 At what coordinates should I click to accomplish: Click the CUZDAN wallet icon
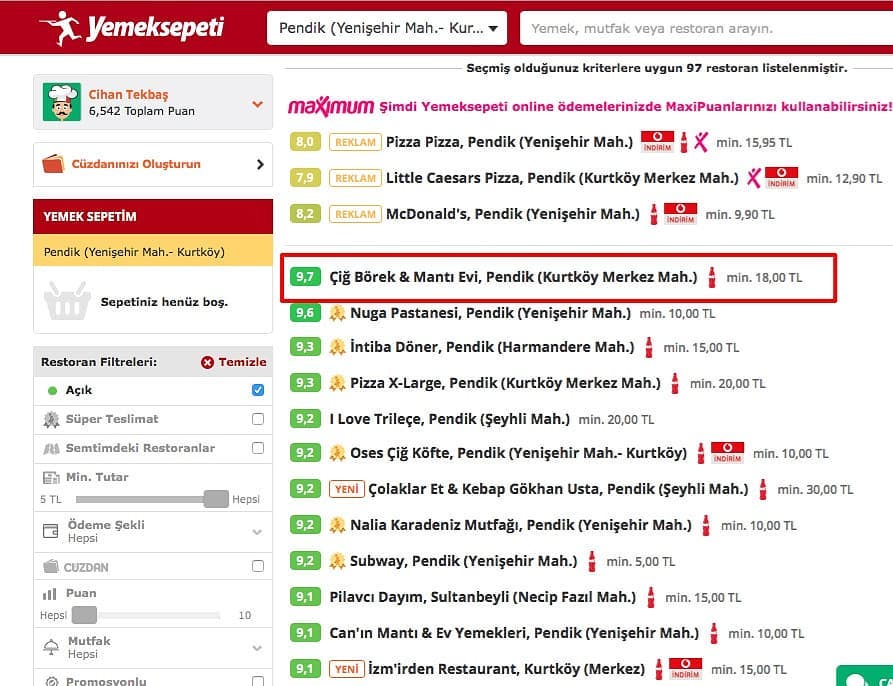(51, 566)
